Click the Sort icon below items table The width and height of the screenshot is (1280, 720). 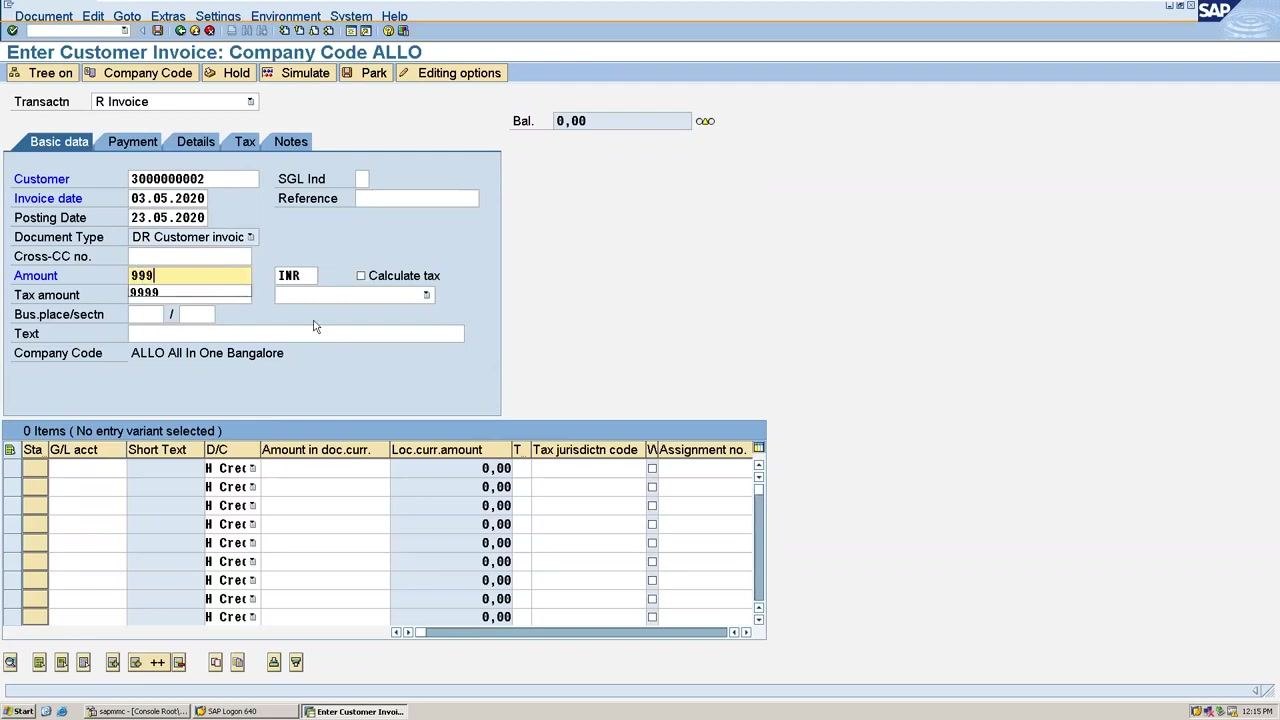click(x=274, y=662)
